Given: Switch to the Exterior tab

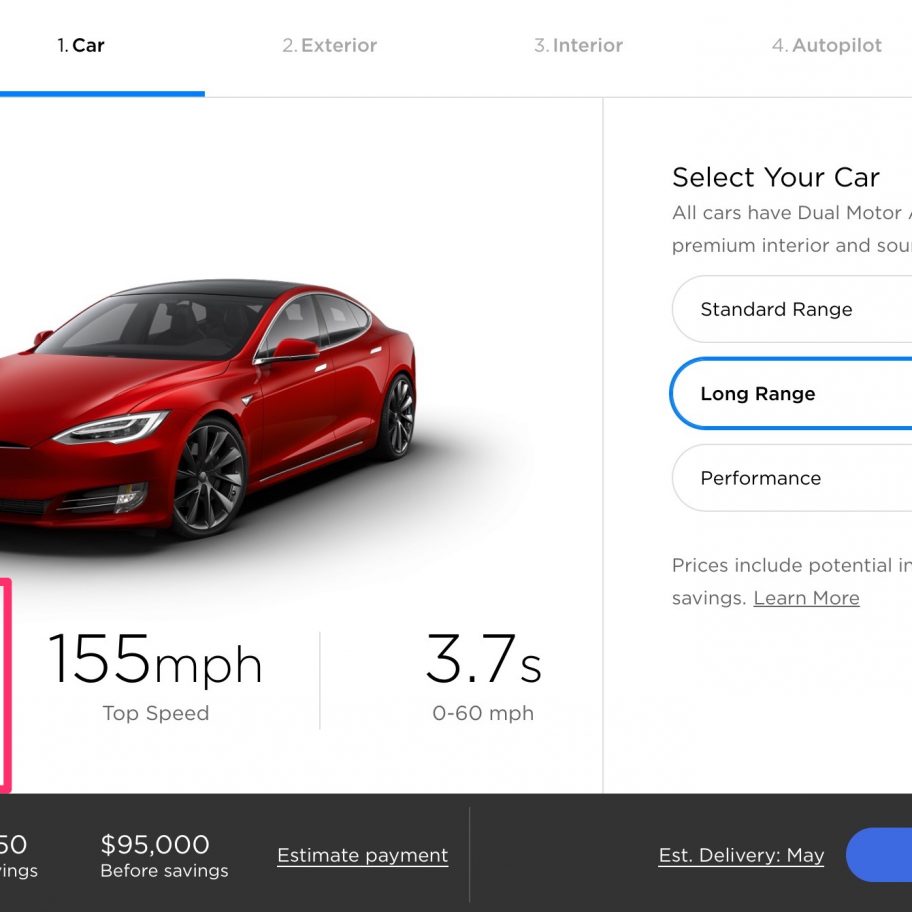Looking at the screenshot, I should 330,45.
